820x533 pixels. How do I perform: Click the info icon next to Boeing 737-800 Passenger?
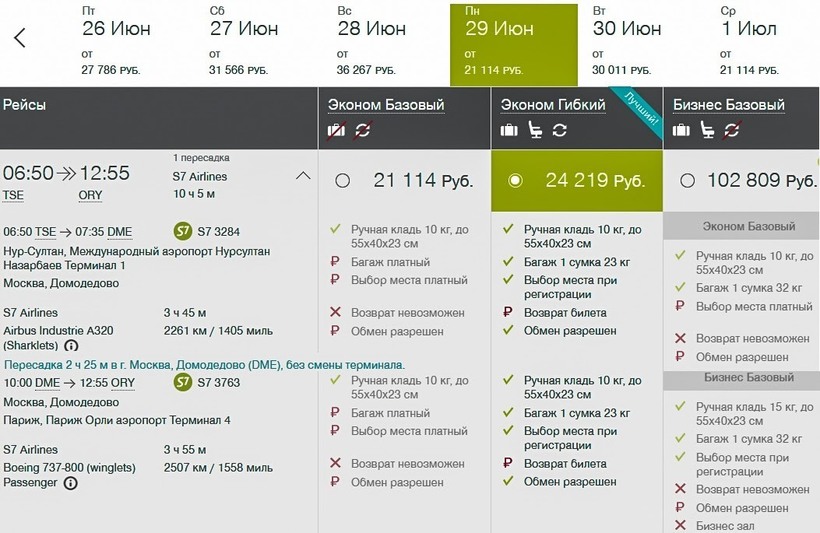click(70, 483)
